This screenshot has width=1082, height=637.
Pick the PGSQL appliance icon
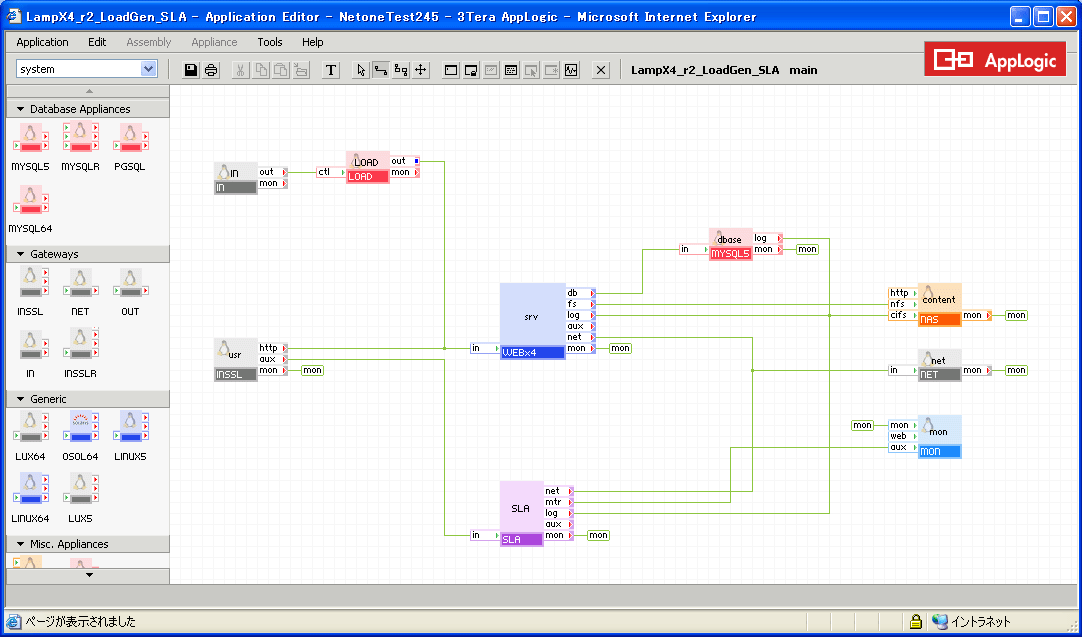[130, 138]
